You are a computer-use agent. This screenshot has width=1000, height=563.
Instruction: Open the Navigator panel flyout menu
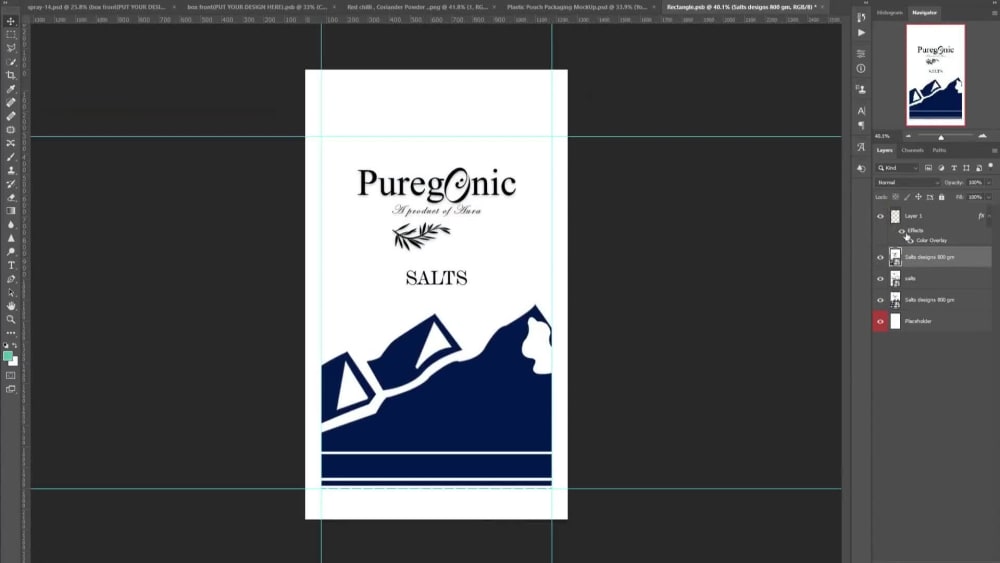click(994, 13)
